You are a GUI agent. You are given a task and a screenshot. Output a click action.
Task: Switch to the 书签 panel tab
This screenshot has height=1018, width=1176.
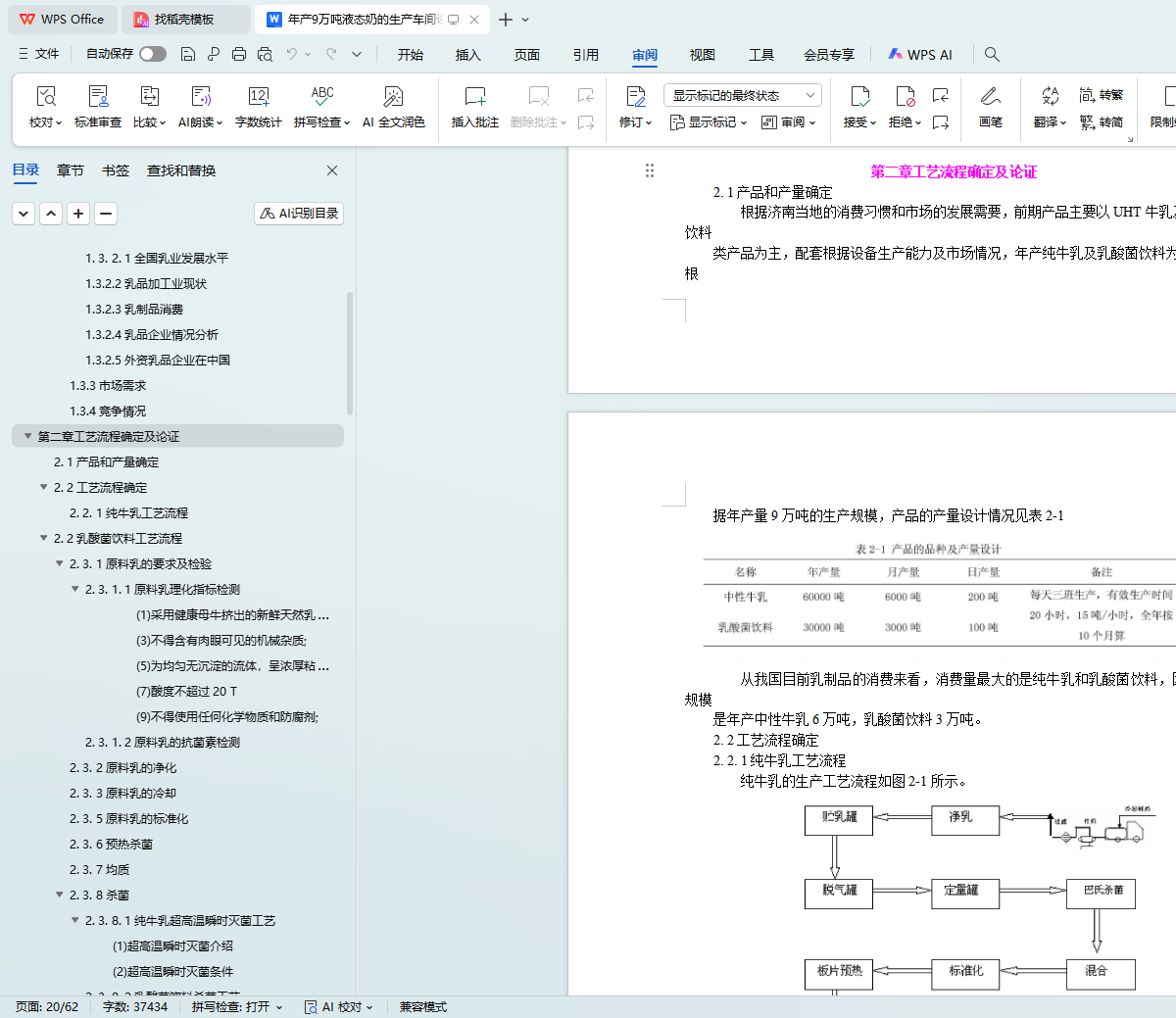click(x=116, y=170)
